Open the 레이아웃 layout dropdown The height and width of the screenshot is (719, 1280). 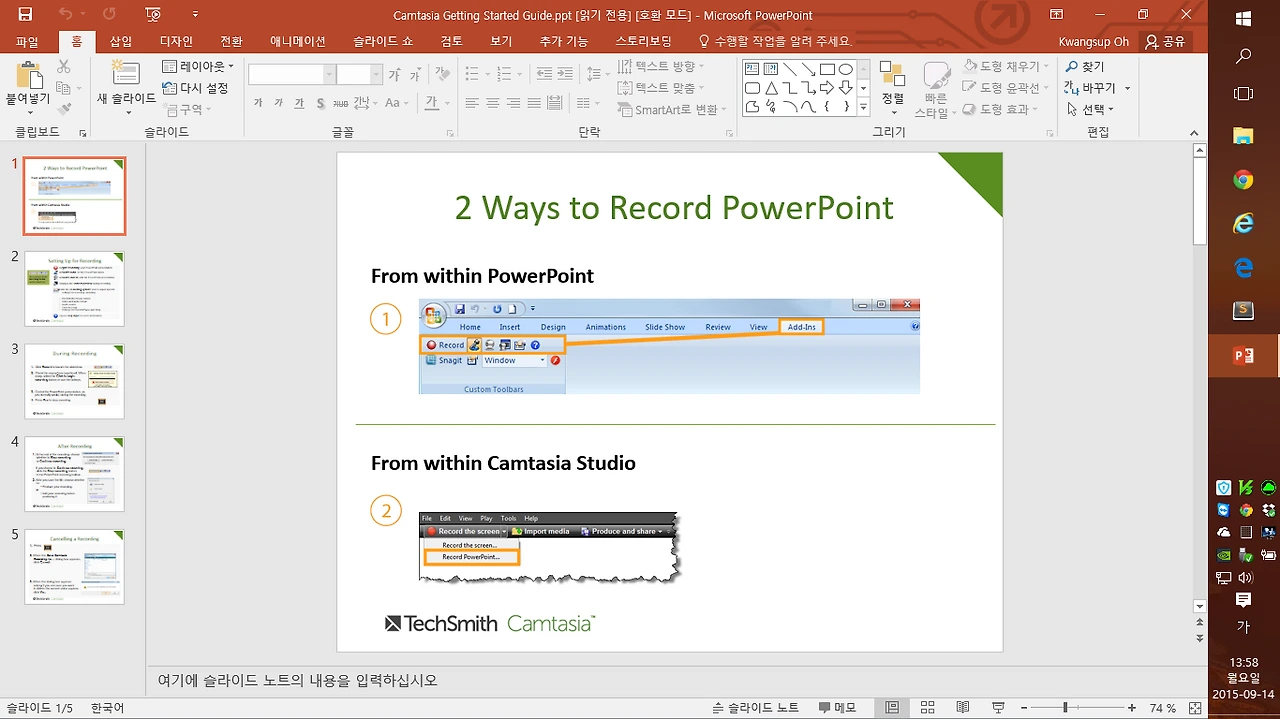(x=198, y=66)
